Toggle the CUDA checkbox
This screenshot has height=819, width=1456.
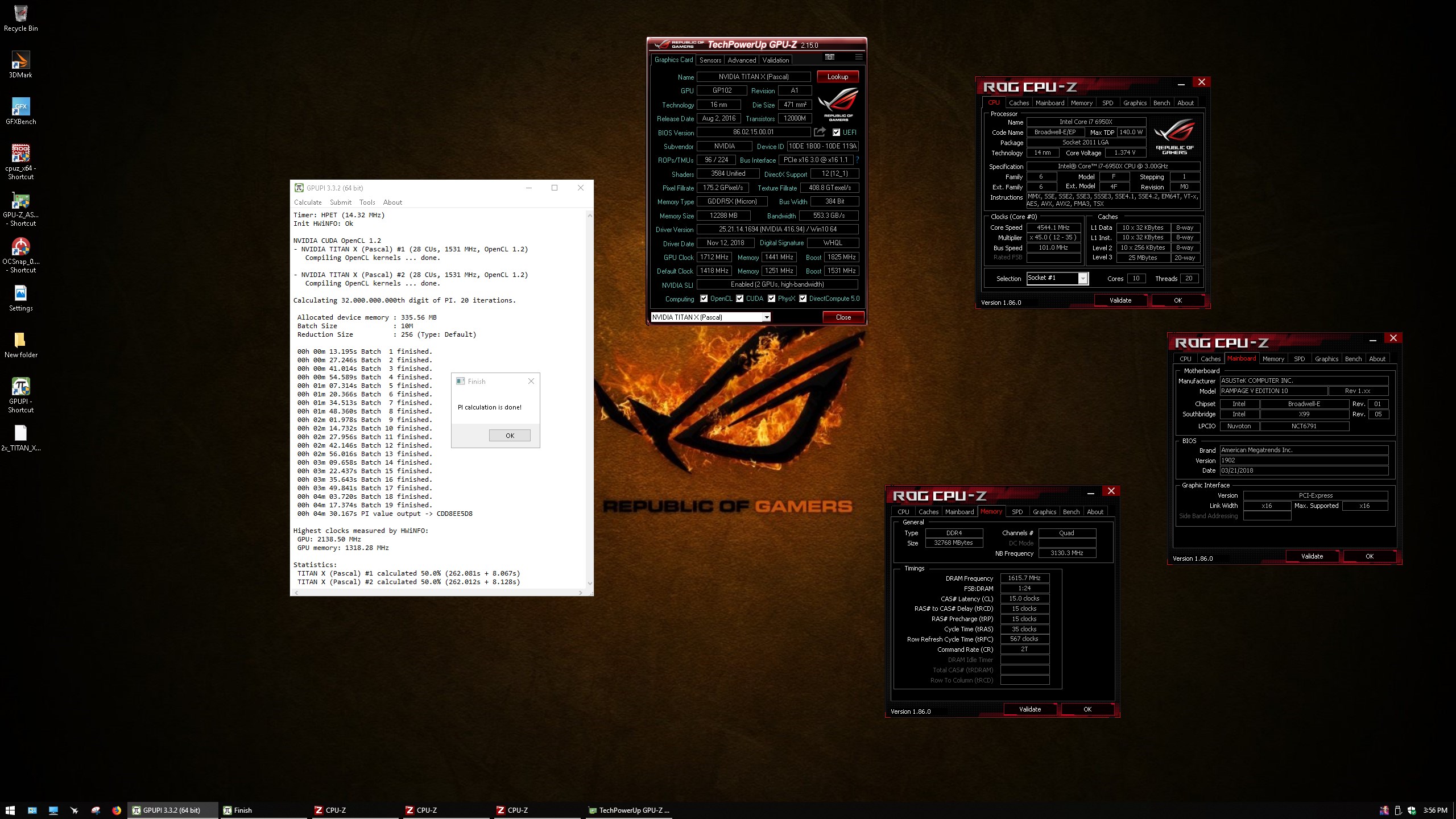[x=740, y=299]
